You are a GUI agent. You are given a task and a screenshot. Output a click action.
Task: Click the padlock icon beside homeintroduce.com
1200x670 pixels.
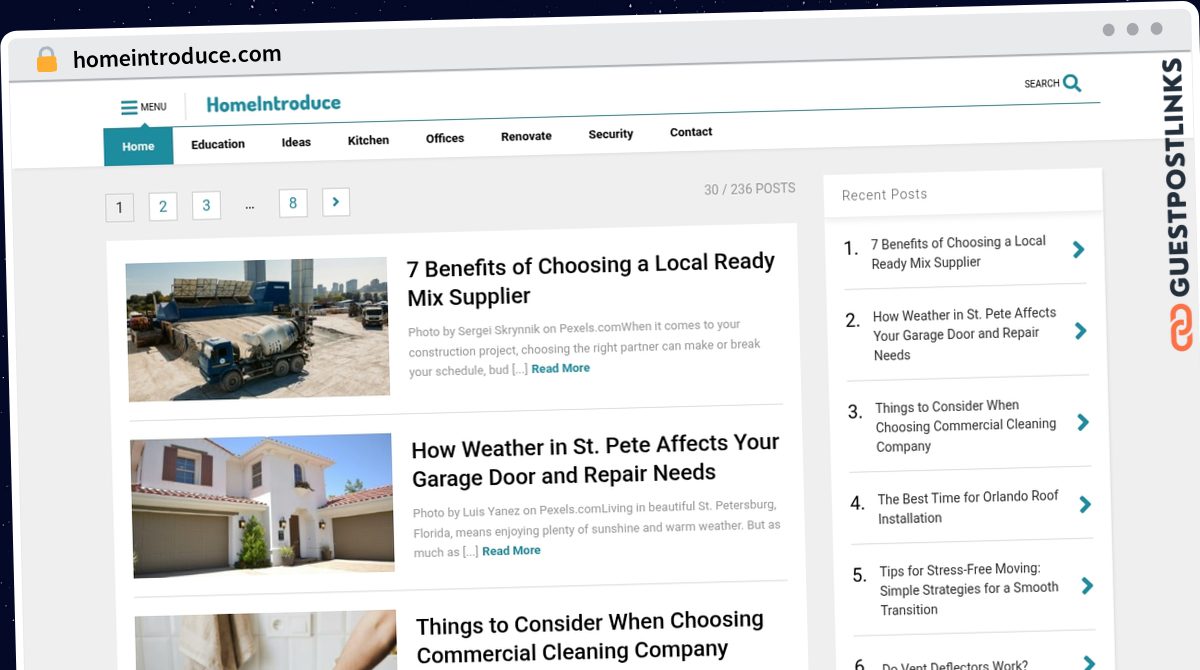[x=46, y=60]
